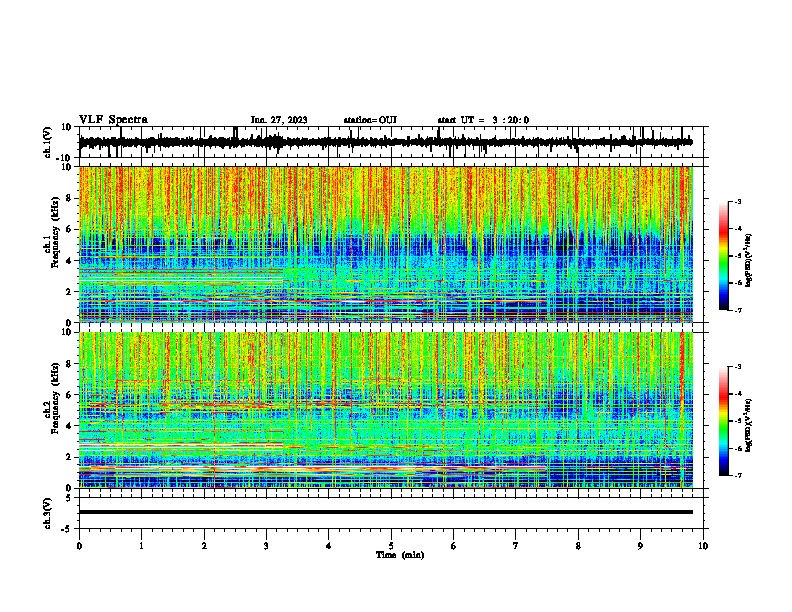792x612 pixels.
Task: Click the ch.1 color bar log(PSD) label
Action: (749, 261)
